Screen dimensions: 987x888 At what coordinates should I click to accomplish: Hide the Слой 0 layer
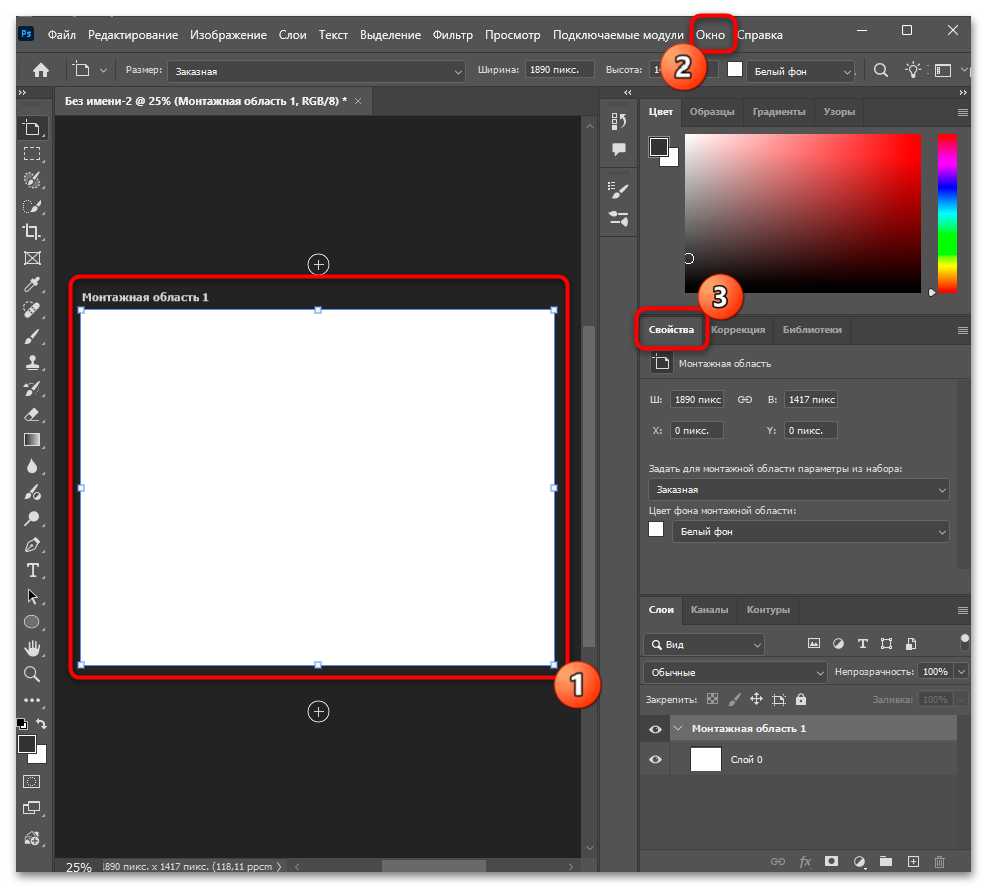pos(656,760)
